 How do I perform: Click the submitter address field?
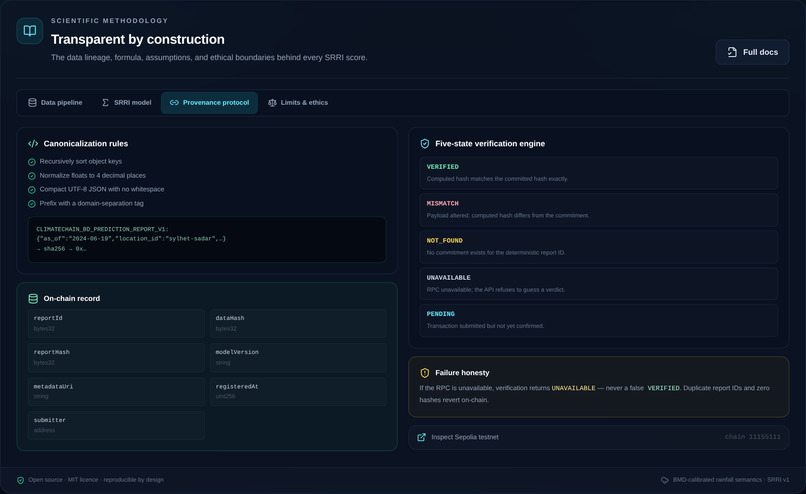point(116,425)
